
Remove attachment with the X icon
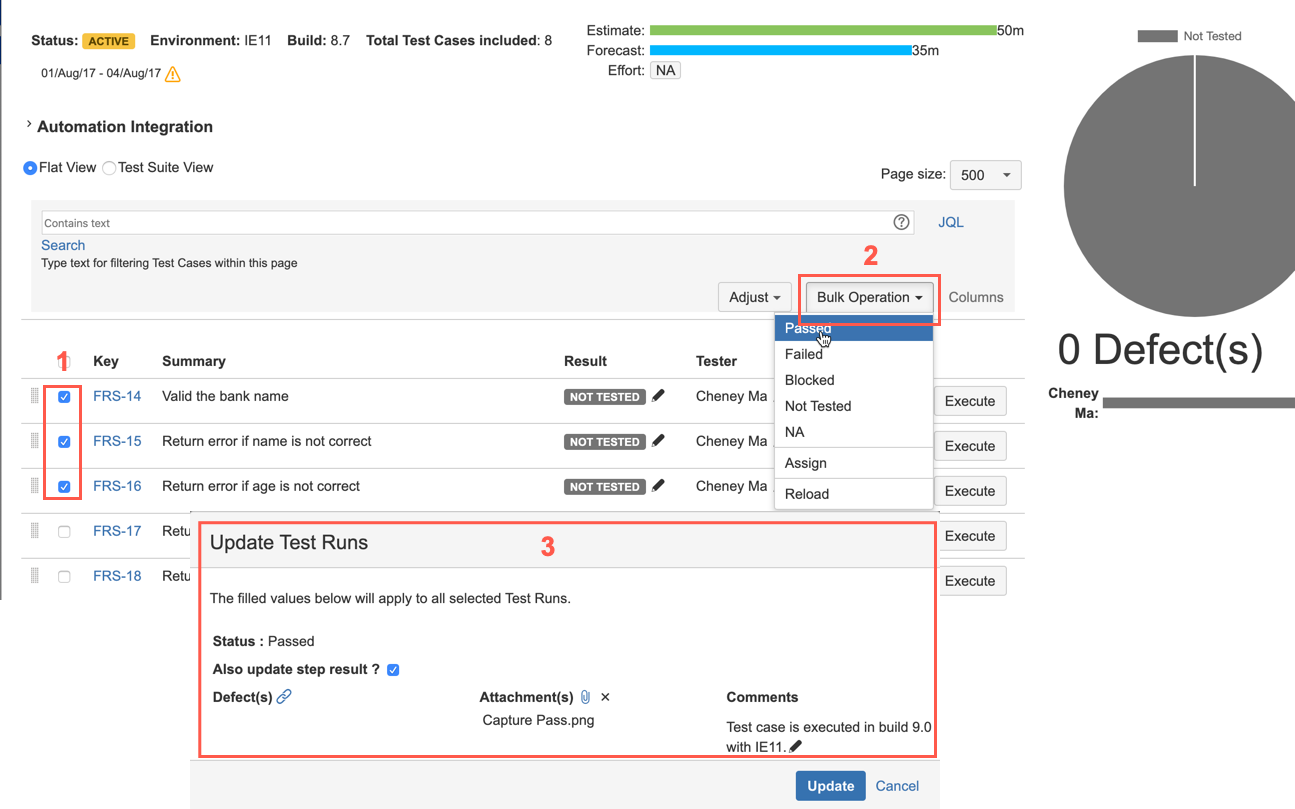[605, 697]
